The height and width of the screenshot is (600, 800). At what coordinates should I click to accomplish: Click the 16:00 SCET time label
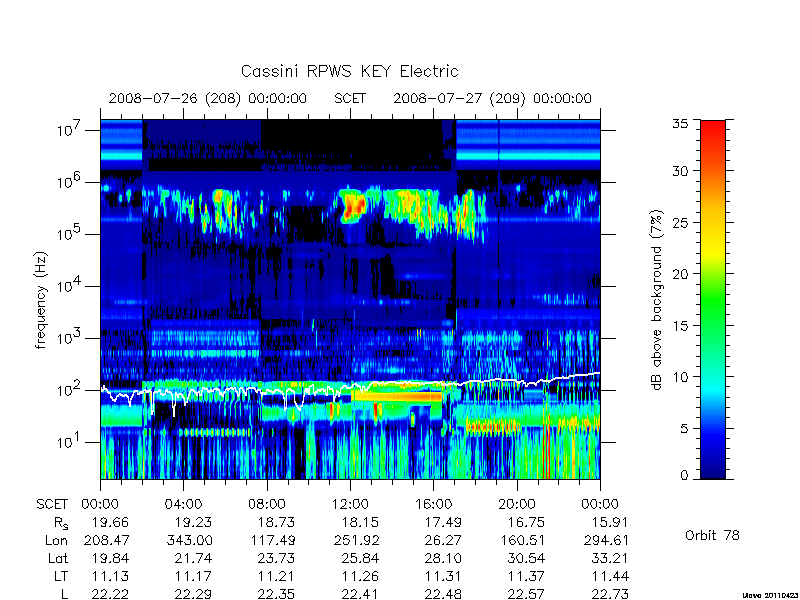(x=434, y=505)
